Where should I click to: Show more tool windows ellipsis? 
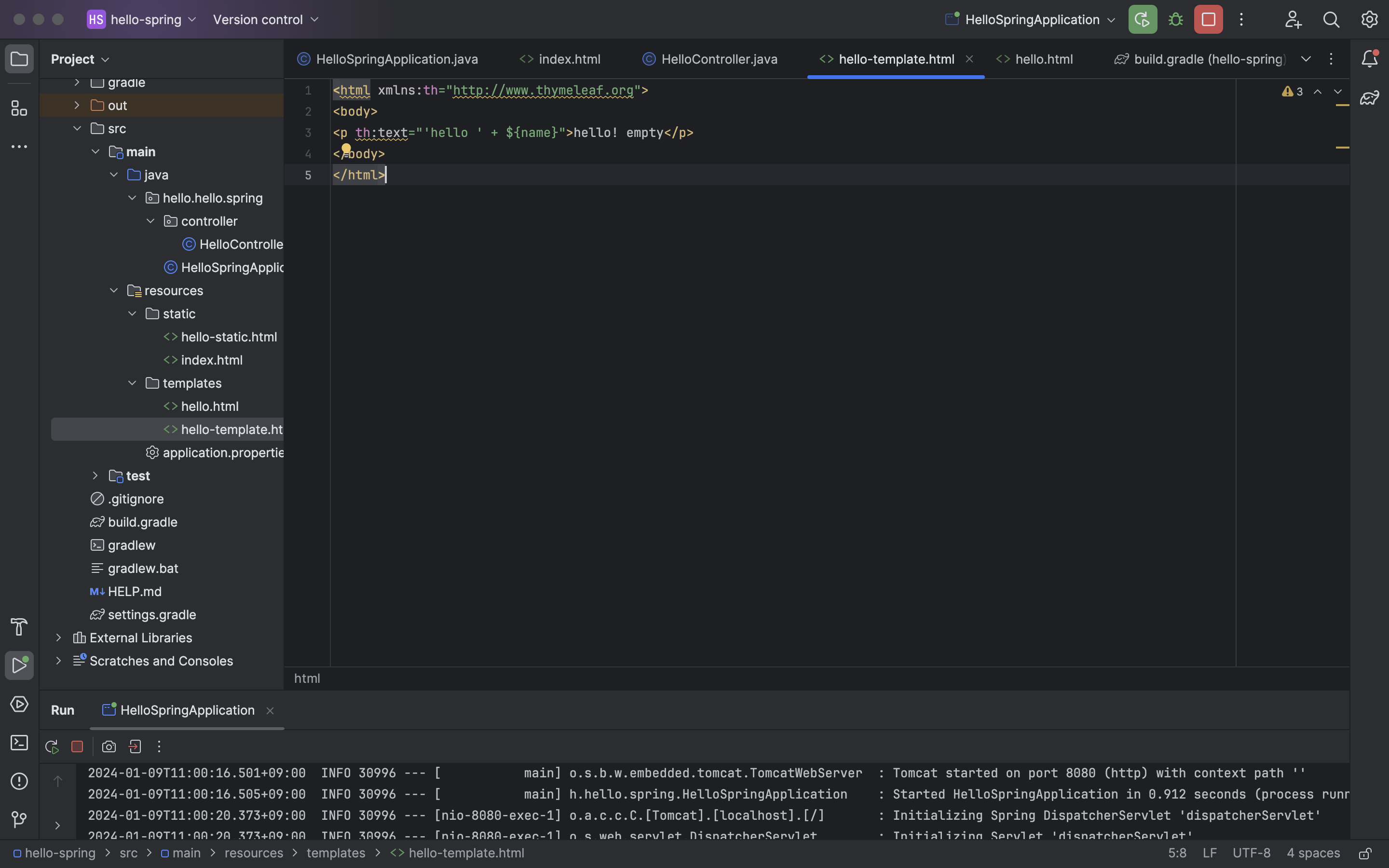click(19, 147)
